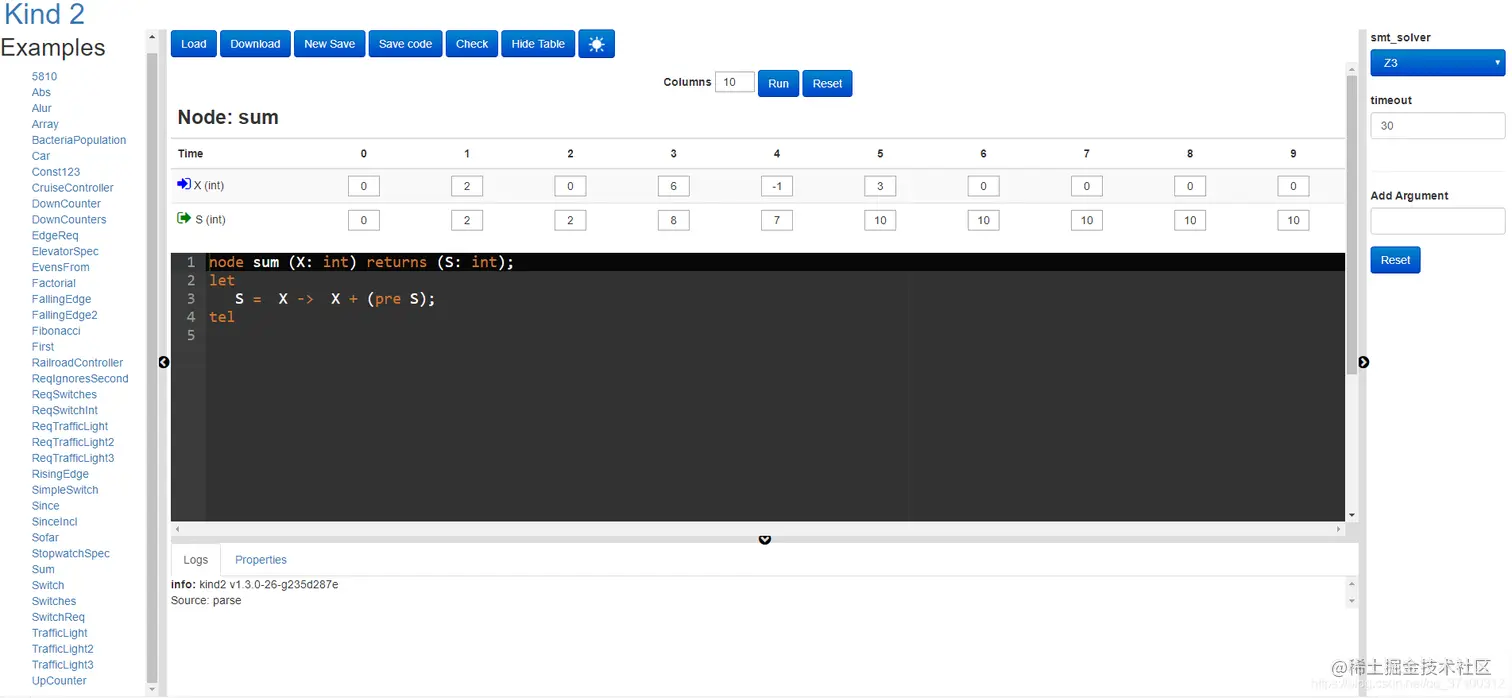Open the EdgeReq example
Image resolution: width=1512 pixels, height=698 pixels.
point(55,236)
